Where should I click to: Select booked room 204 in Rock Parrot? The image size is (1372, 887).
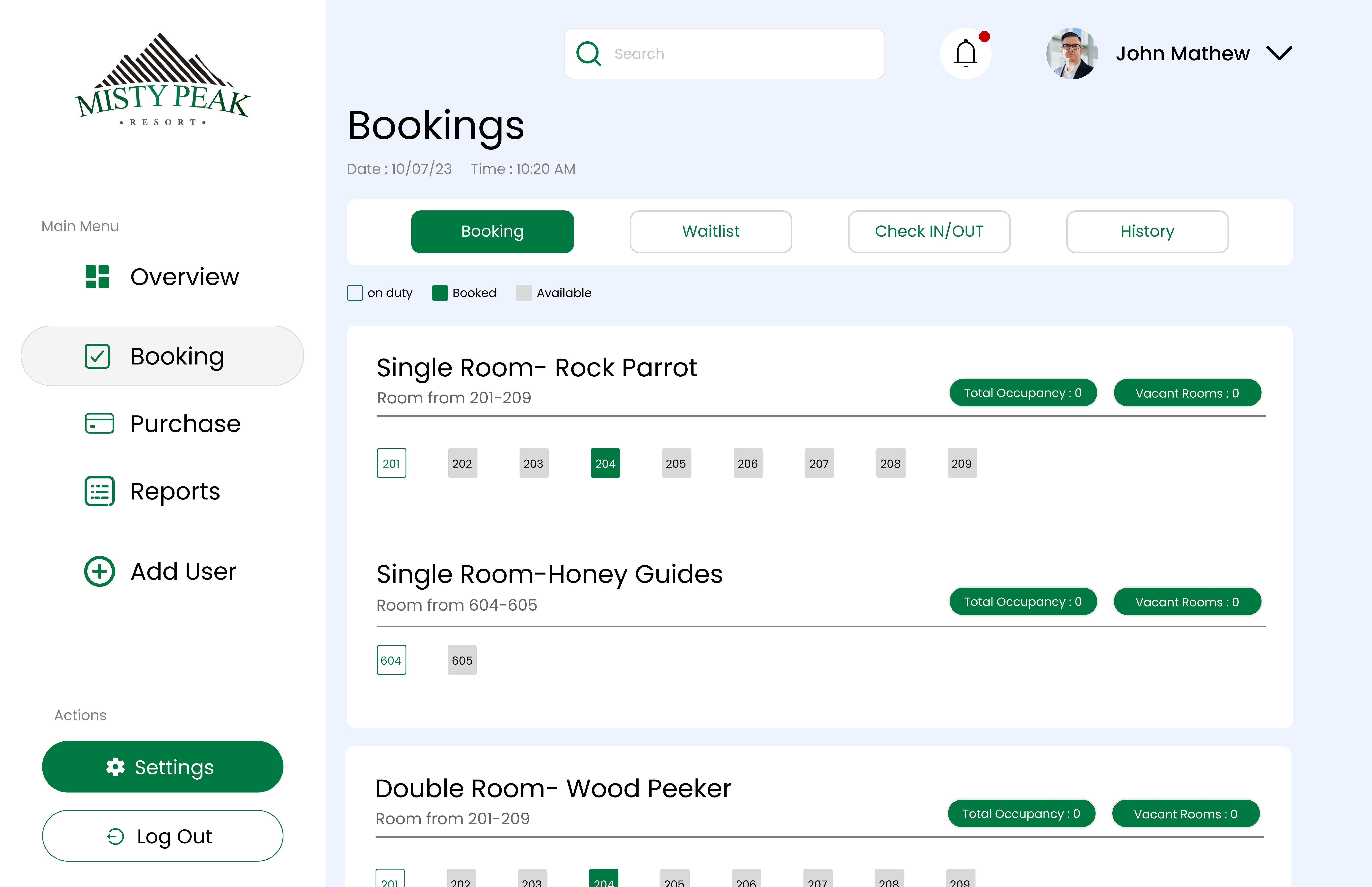(605, 463)
